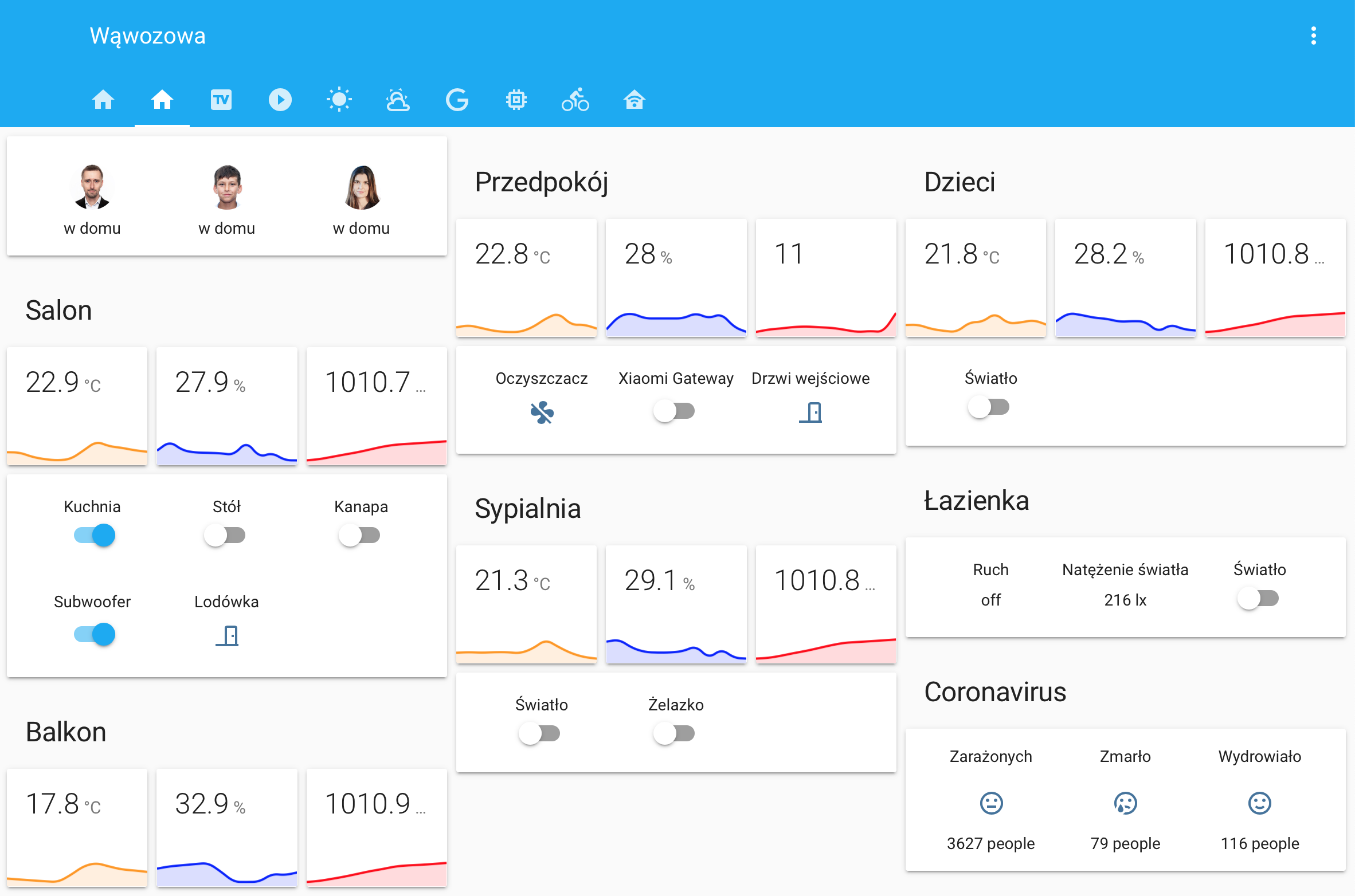
Task: Switch to the first home tab
Action: point(104,99)
